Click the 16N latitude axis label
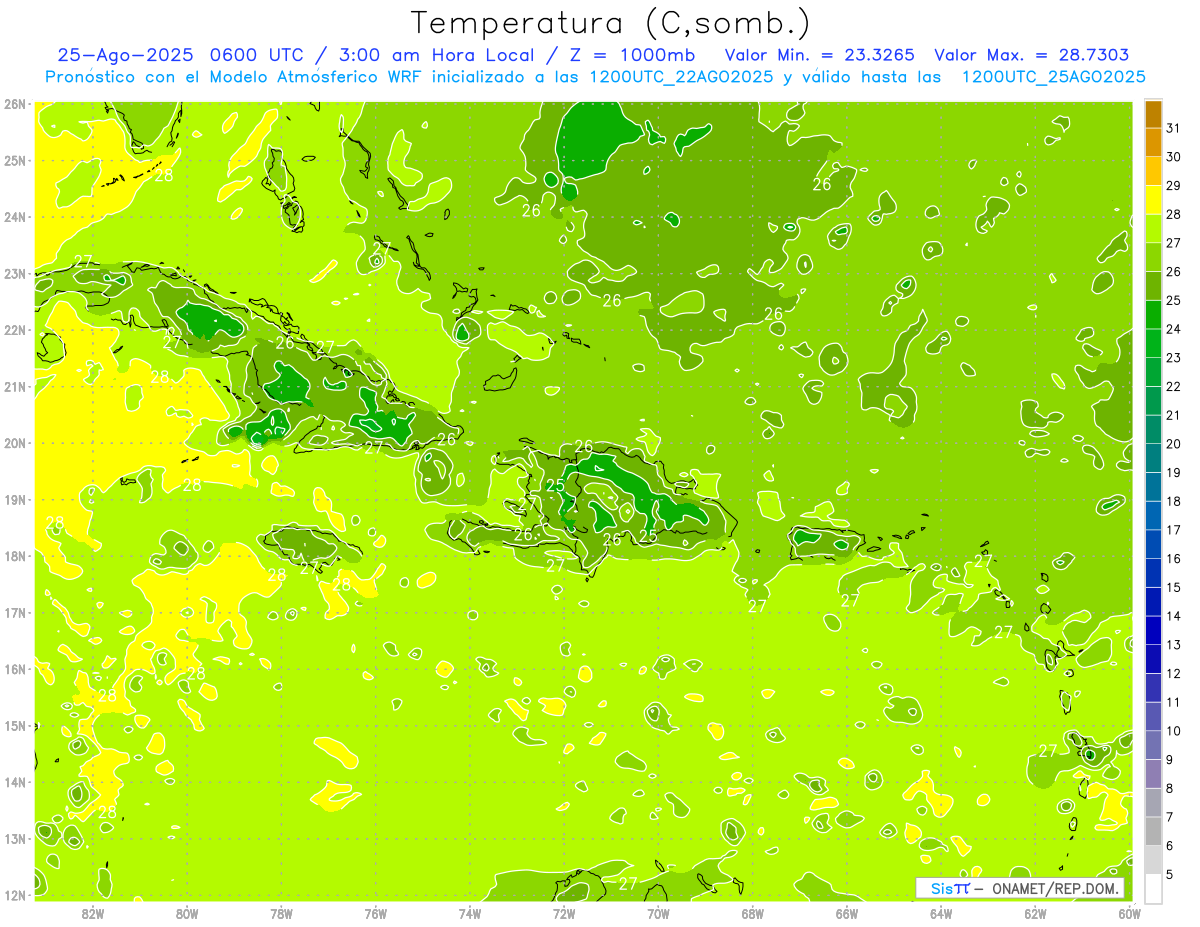The image size is (1200, 927). 15,669
